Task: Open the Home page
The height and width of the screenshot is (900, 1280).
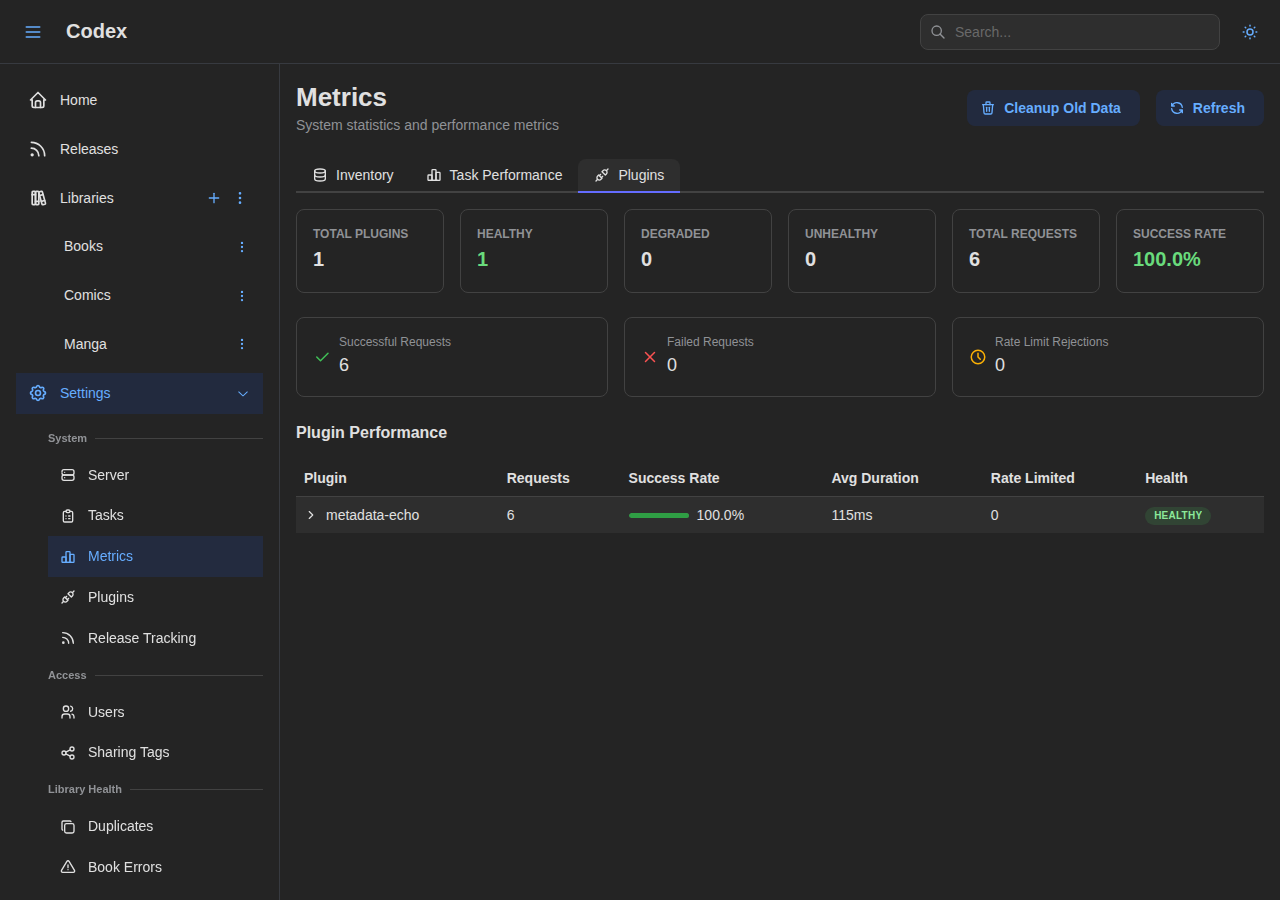Action: 139,100
